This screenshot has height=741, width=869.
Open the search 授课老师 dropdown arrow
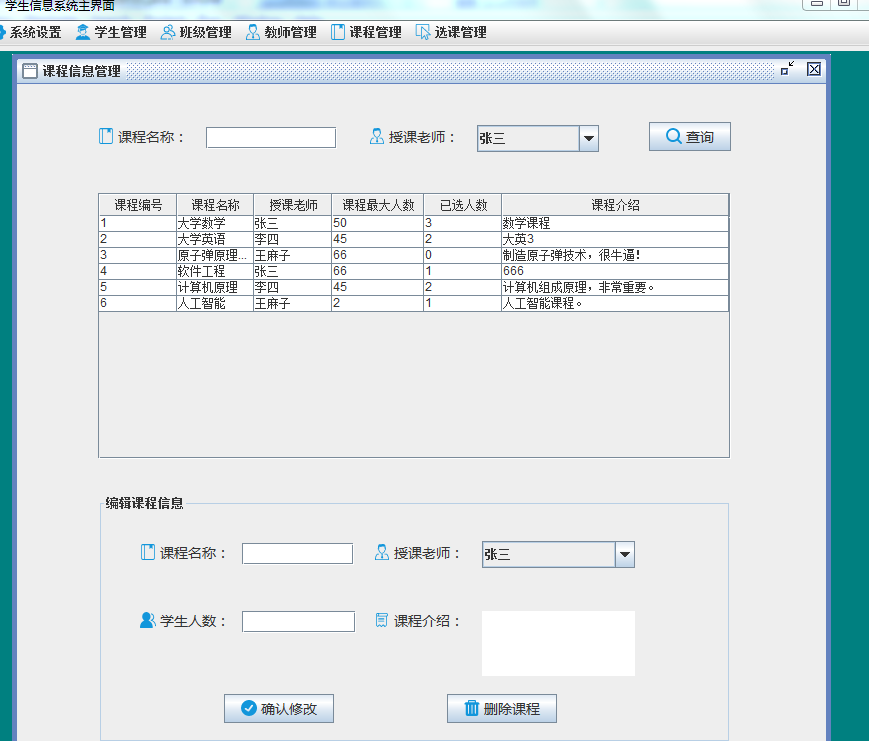[x=589, y=139]
